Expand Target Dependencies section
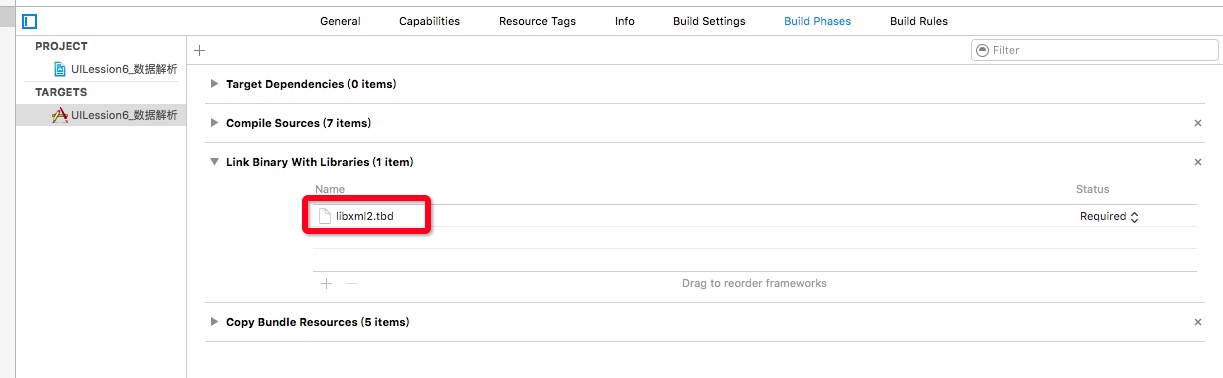Viewport: 1223px width, 378px height. click(x=214, y=84)
